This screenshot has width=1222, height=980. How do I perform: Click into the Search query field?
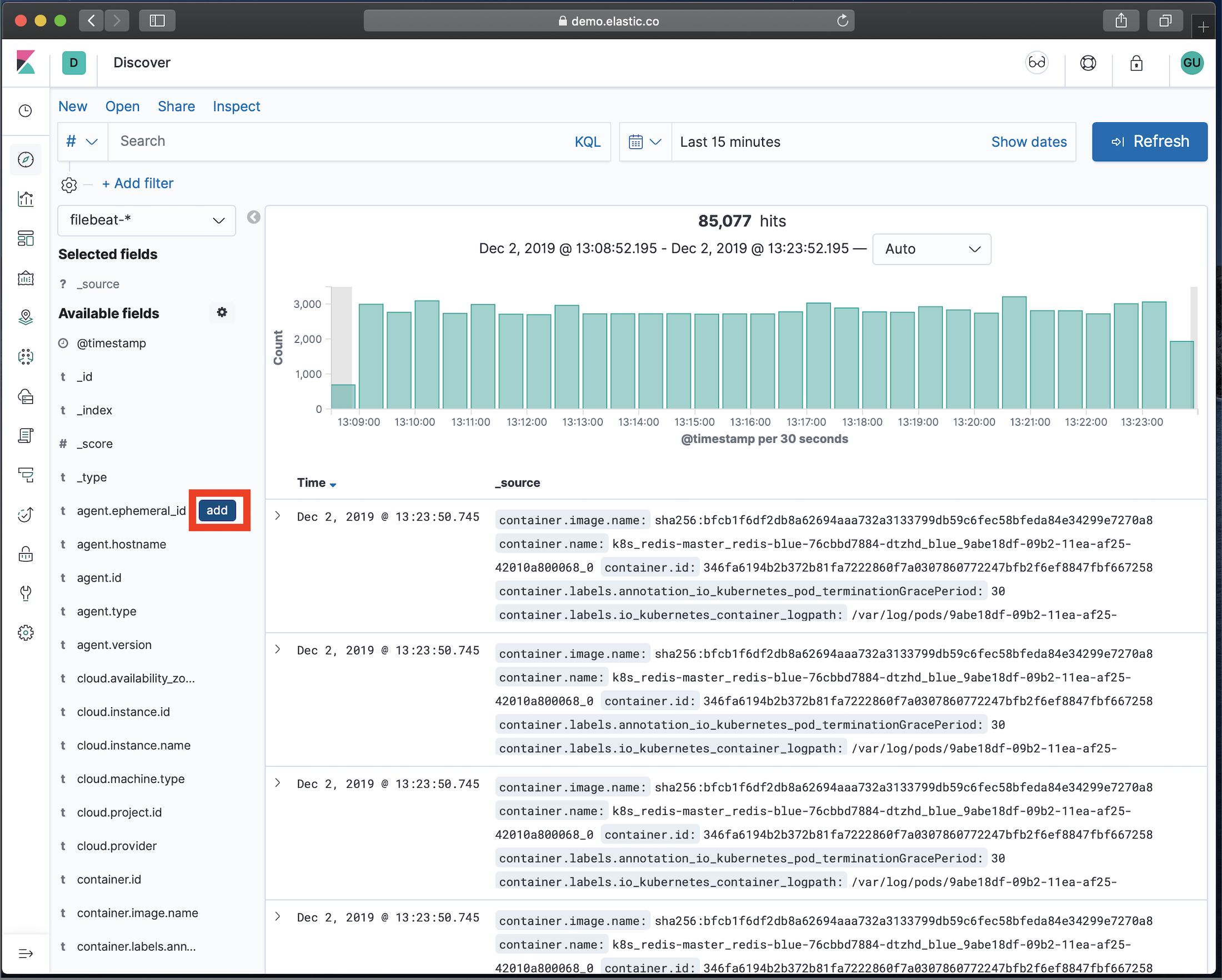click(x=340, y=142)
